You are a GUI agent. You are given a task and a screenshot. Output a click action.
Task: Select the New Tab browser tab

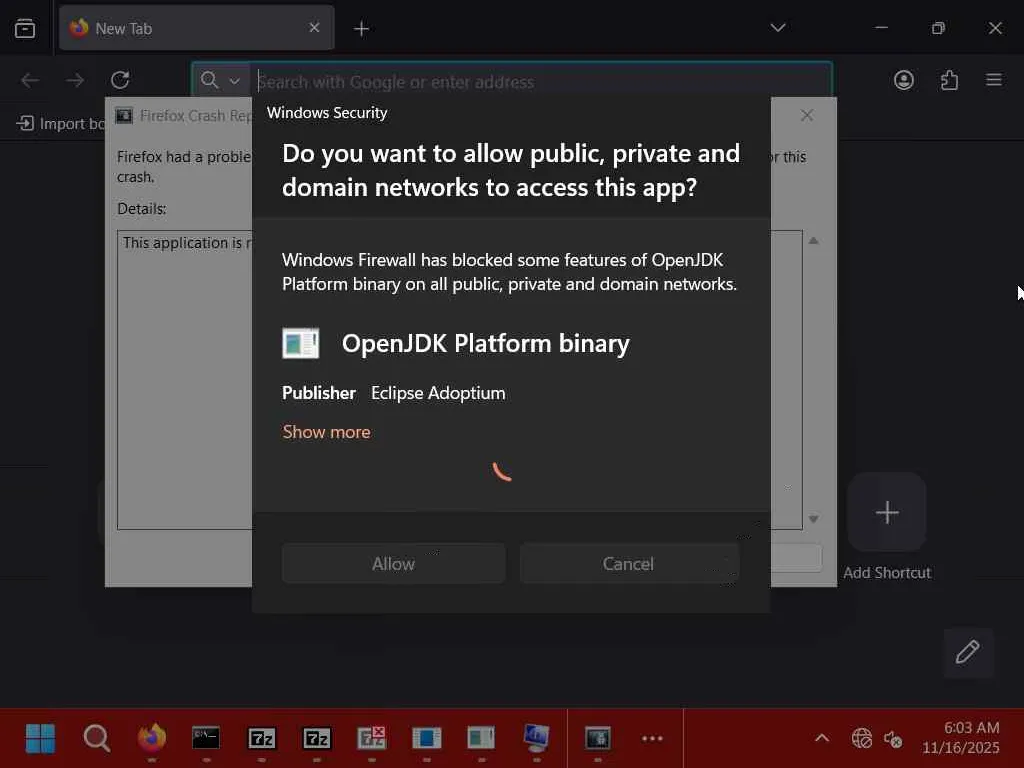[x=197, y=28]
